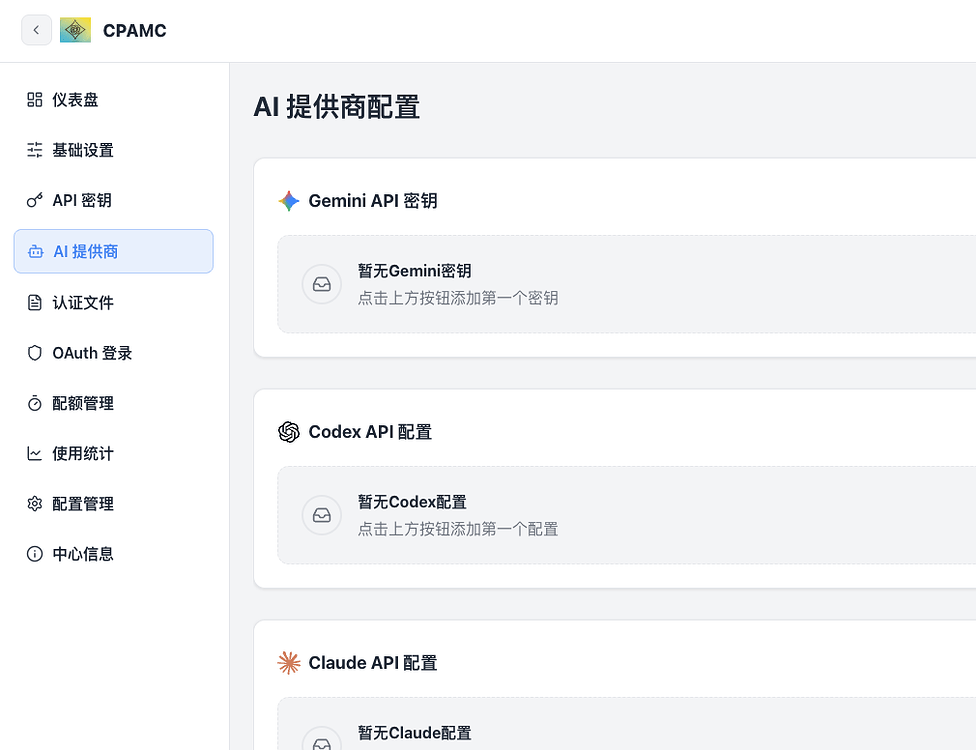The width and height of the screenshot is (976, 750).
Task: Open 基础设置 menu item
Action: click(113, 150)
